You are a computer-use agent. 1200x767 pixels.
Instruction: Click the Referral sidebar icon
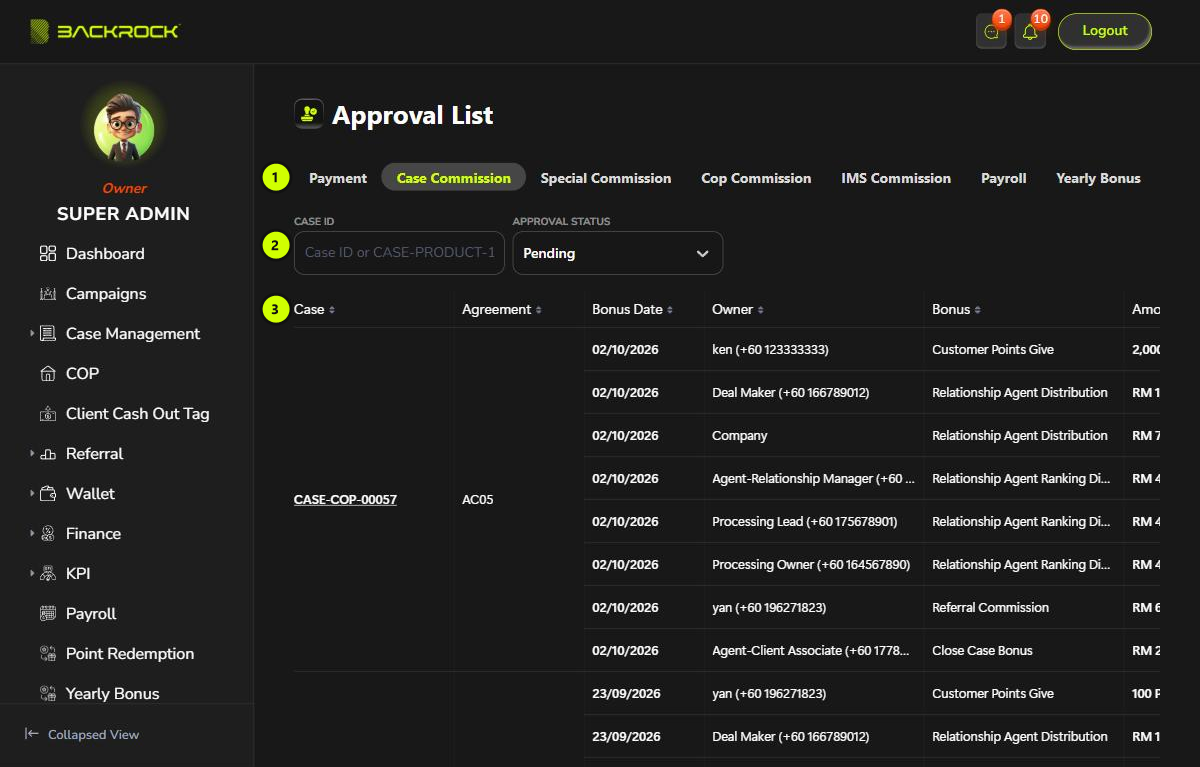(48, 454)
